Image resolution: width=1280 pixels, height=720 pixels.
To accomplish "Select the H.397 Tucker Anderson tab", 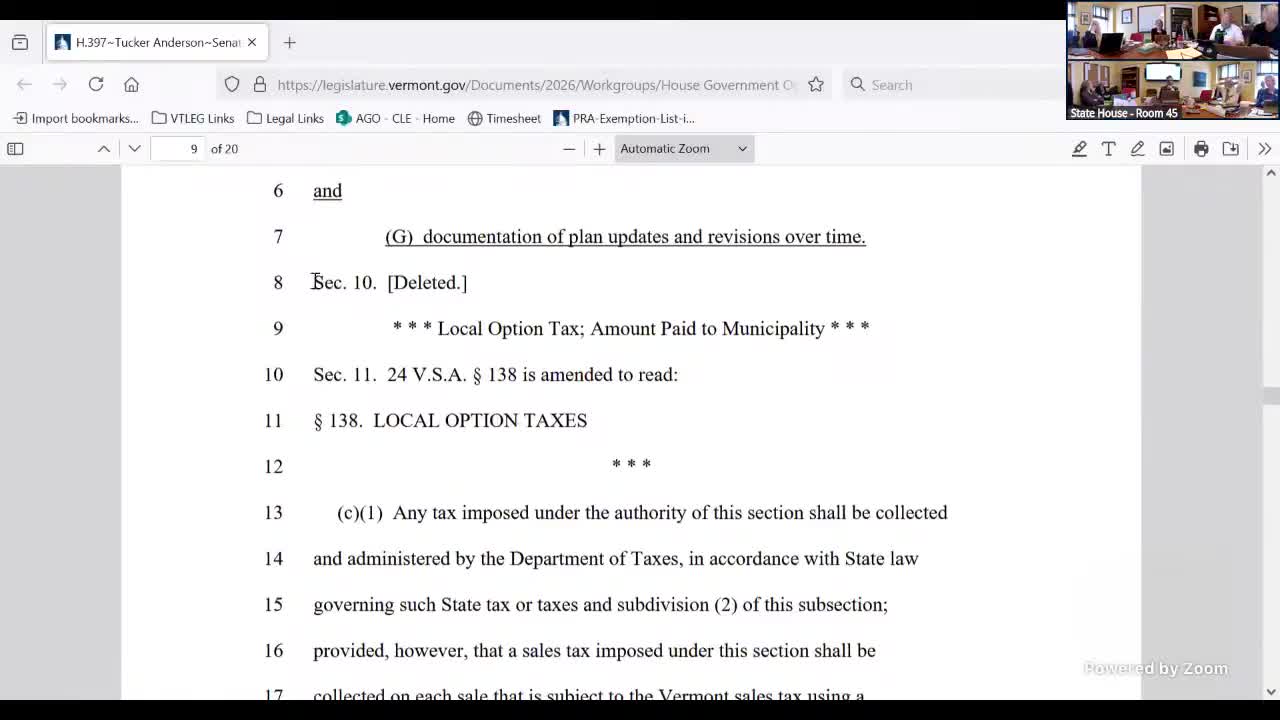I will (155, 42).
